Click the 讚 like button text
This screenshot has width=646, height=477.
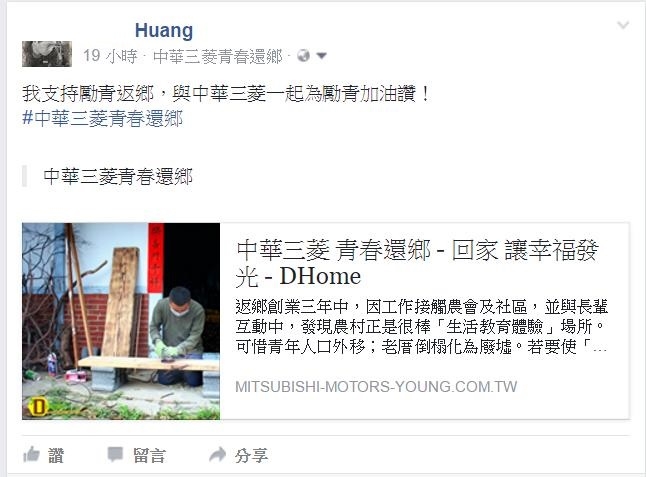click(56, 456)
